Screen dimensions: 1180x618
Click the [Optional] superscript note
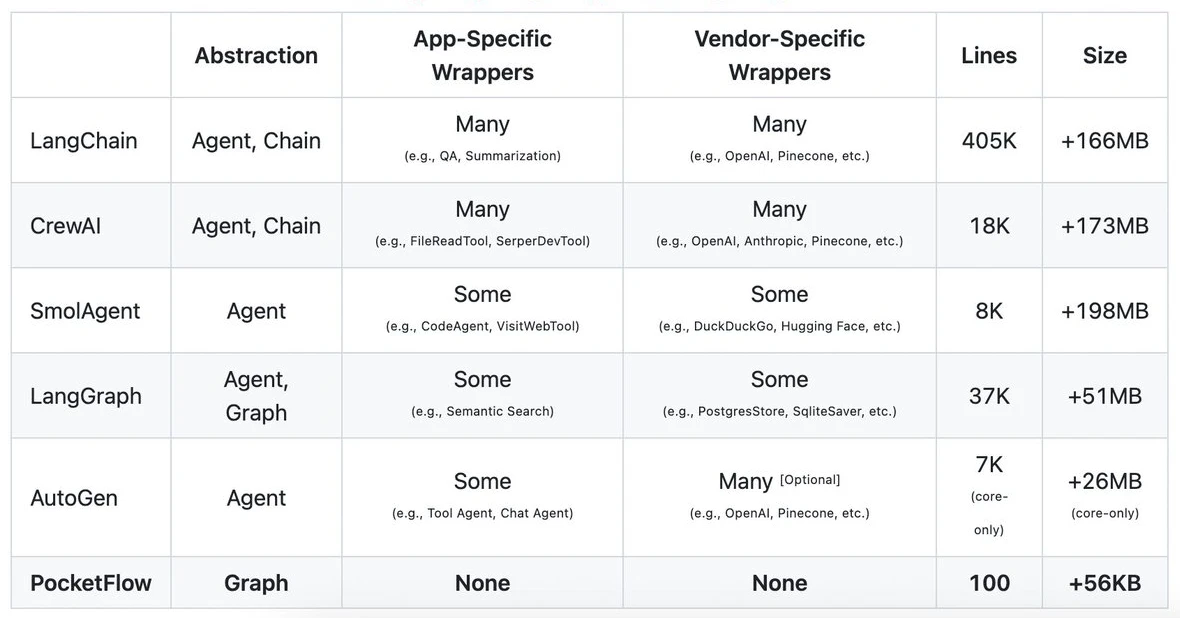pyautogui.click(x=810, y=479)
